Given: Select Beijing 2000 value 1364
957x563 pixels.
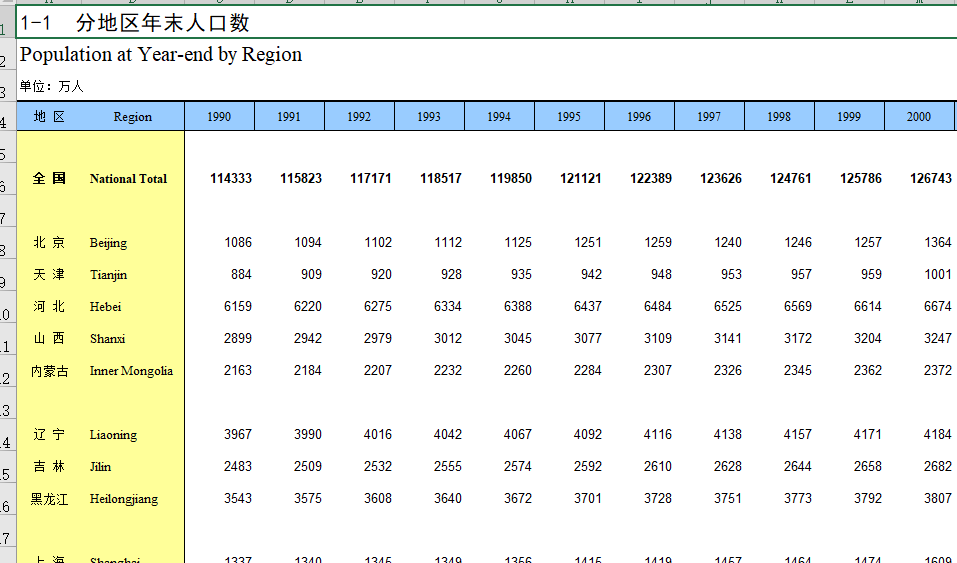Looking at the screenshot, I should click(937, 242).
